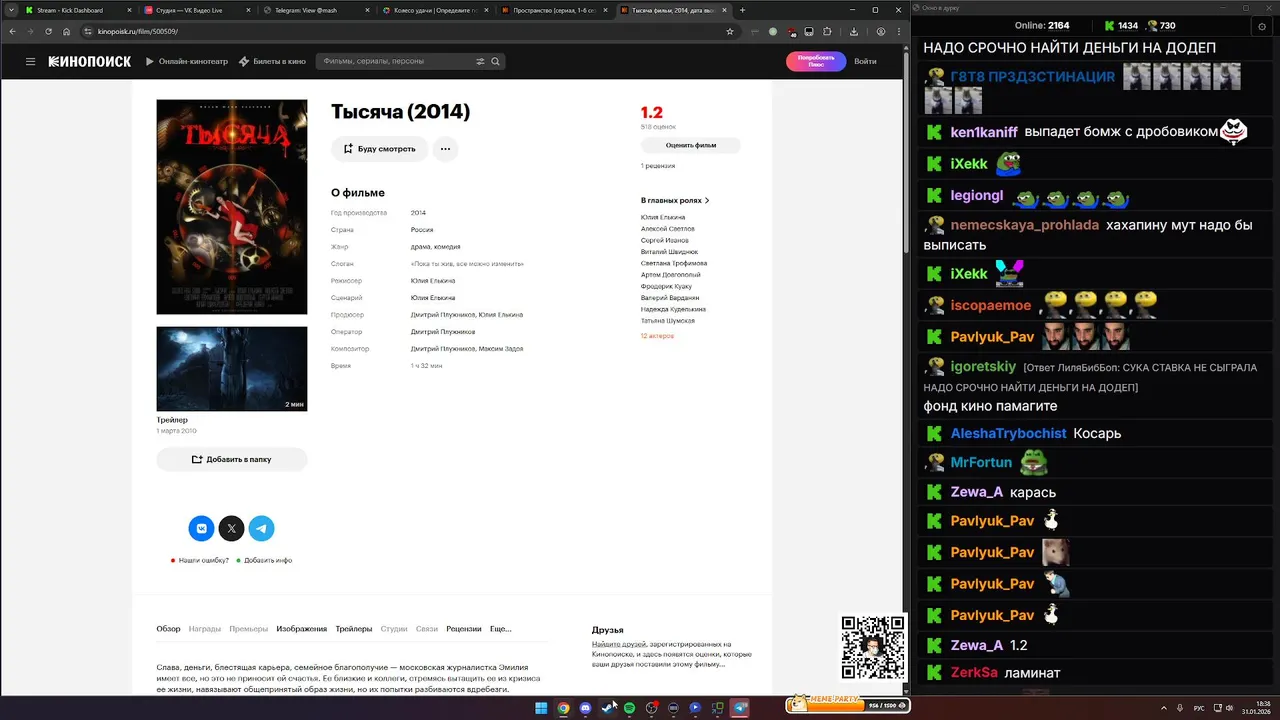Click the QR code overlay
1280x720 pixels.
[873, 647]
